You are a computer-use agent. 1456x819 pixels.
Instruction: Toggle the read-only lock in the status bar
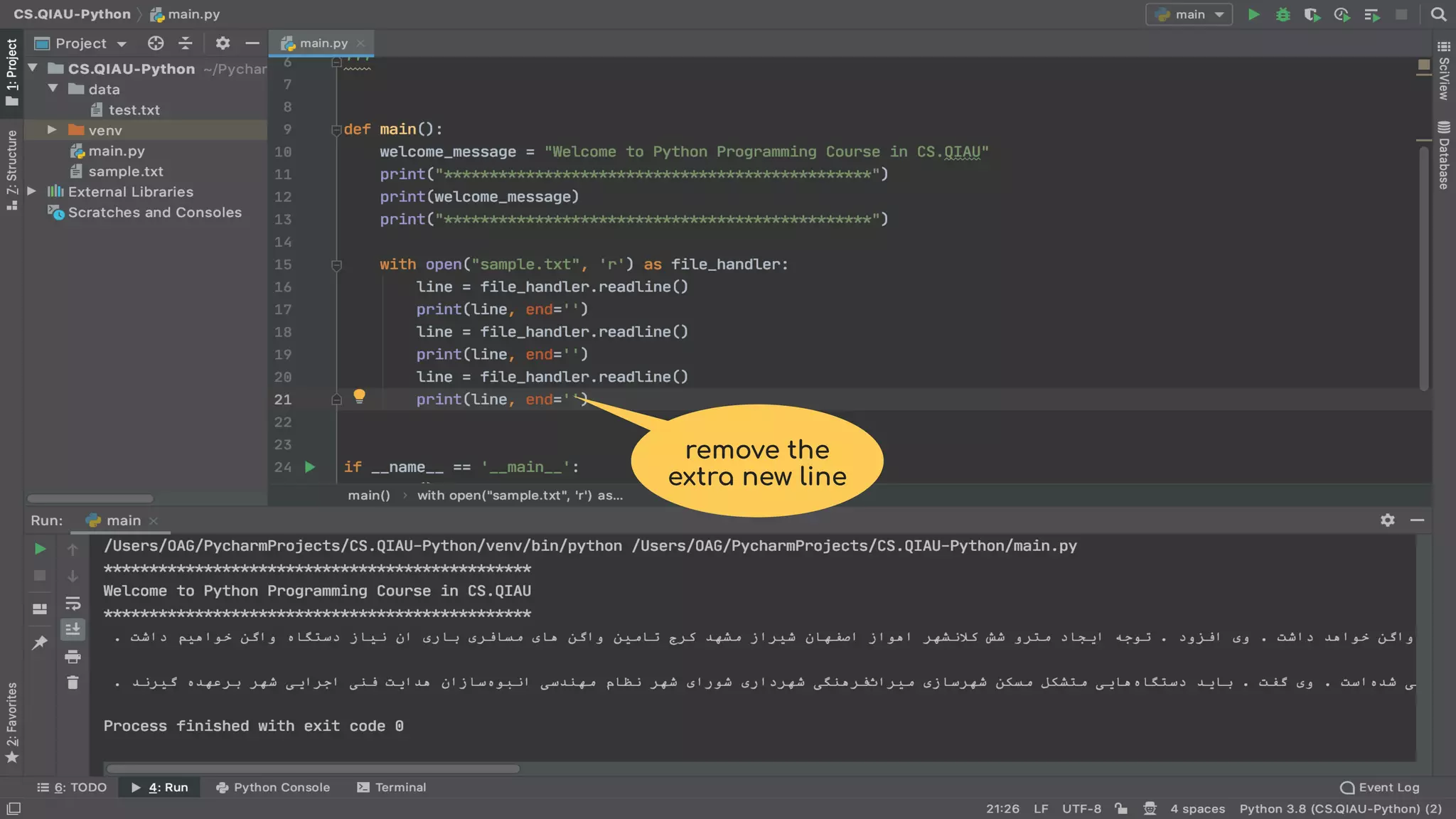[1120, 808]
